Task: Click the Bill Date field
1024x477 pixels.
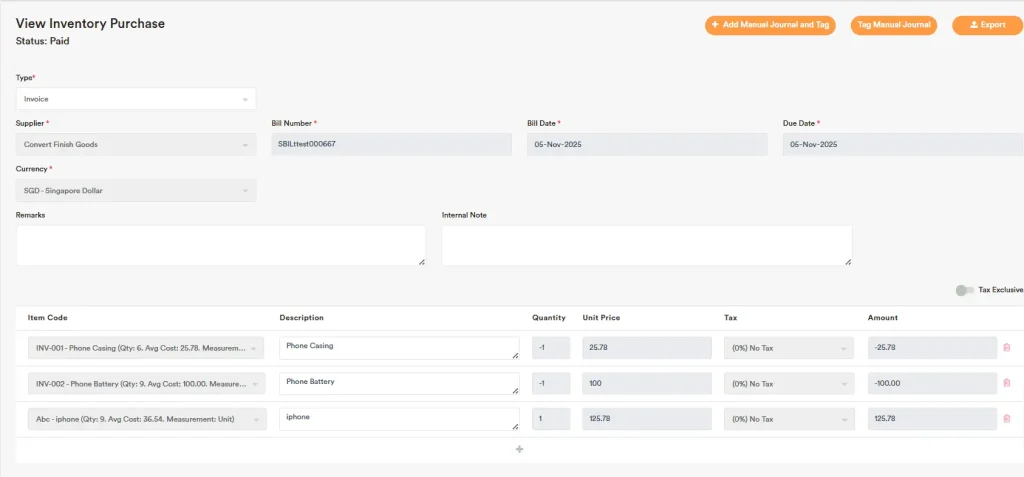Action: pyautogui.click(x=647, y=144)
